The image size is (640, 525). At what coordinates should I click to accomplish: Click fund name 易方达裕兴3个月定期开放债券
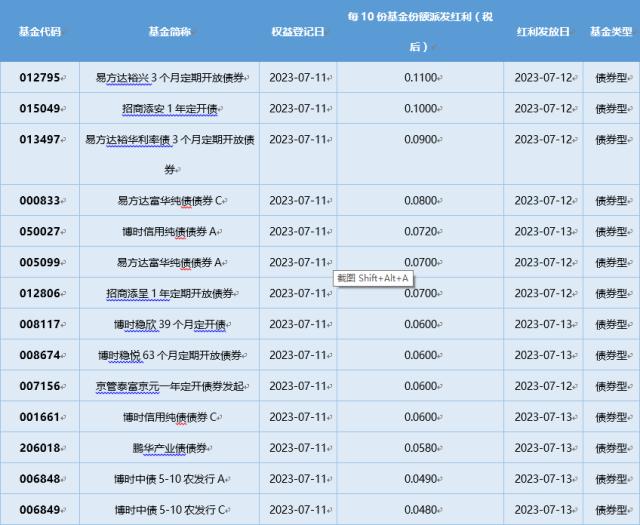[169, 78]
